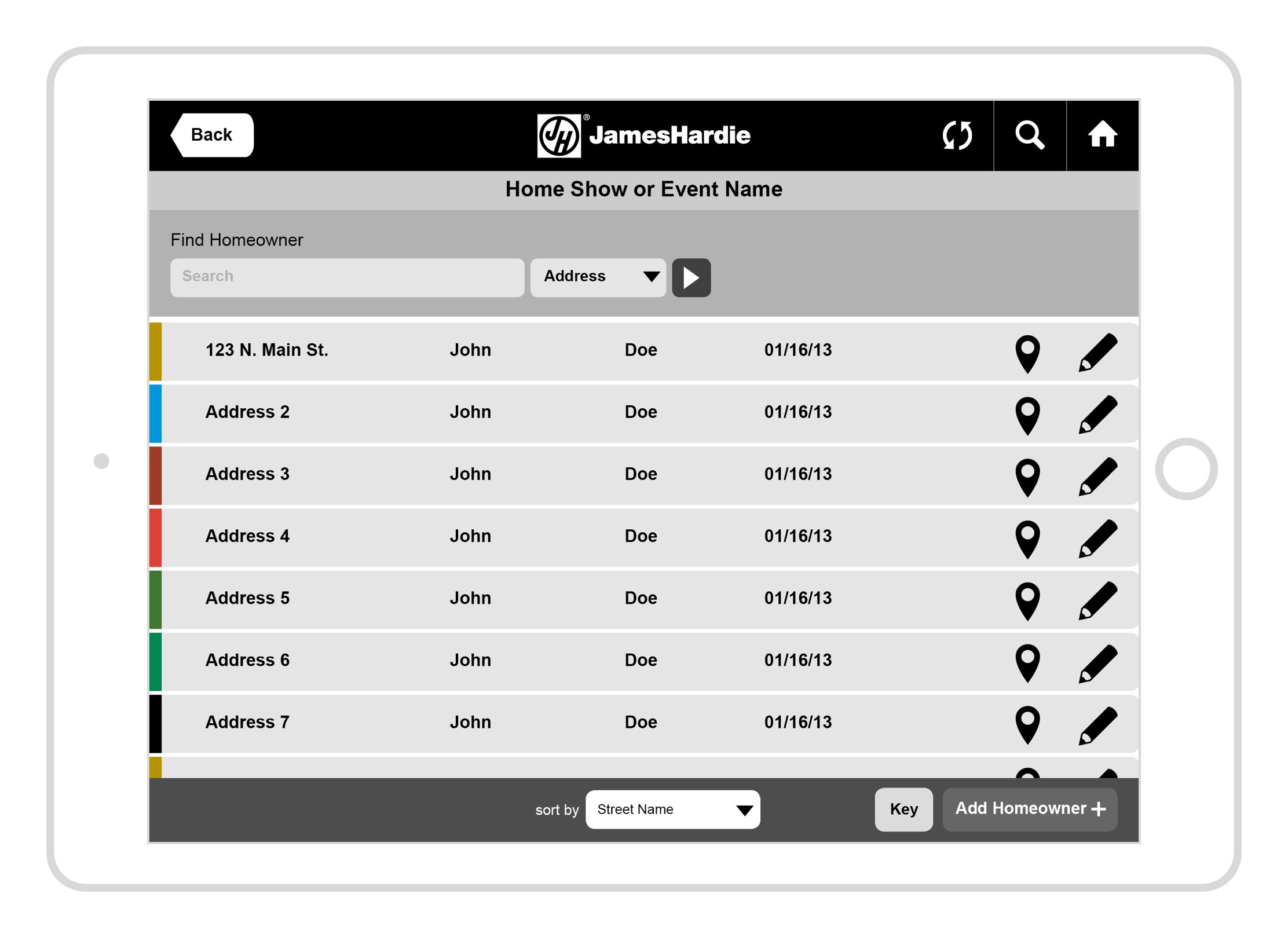Screen dimensions: 1288x938
Task: Run search with the play arrow button
Action: coord(691,277)
